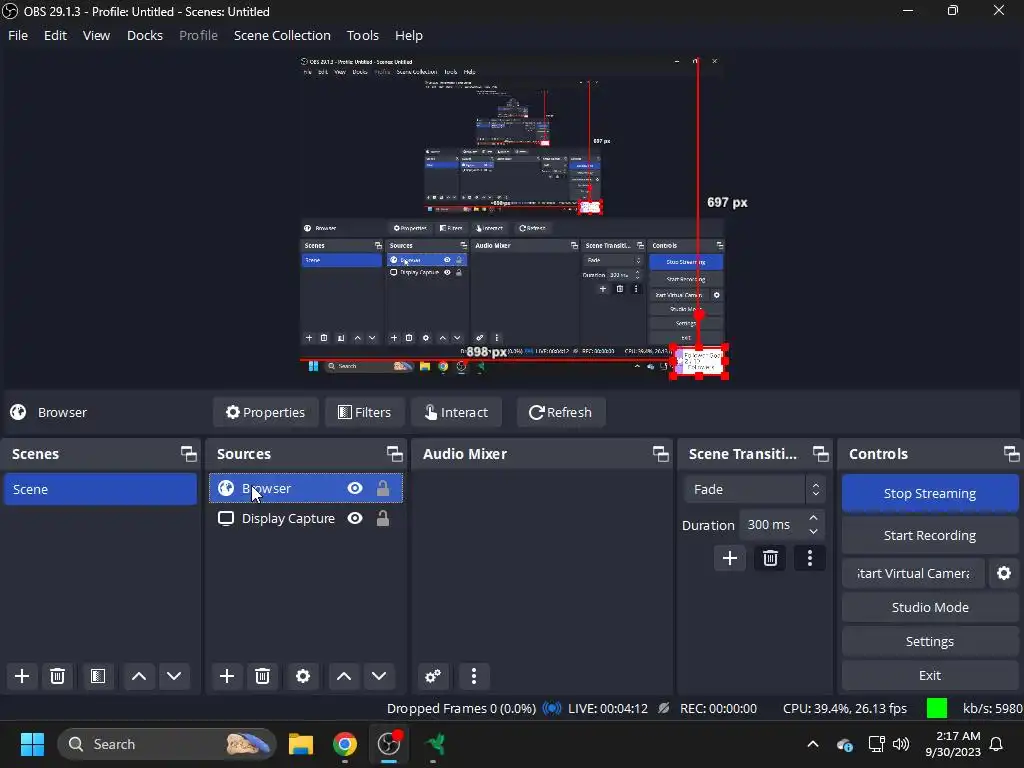Screen dimensions: 1024x768
Task: Click the preview canvas selected browser overlay
Action: point(699,361)
